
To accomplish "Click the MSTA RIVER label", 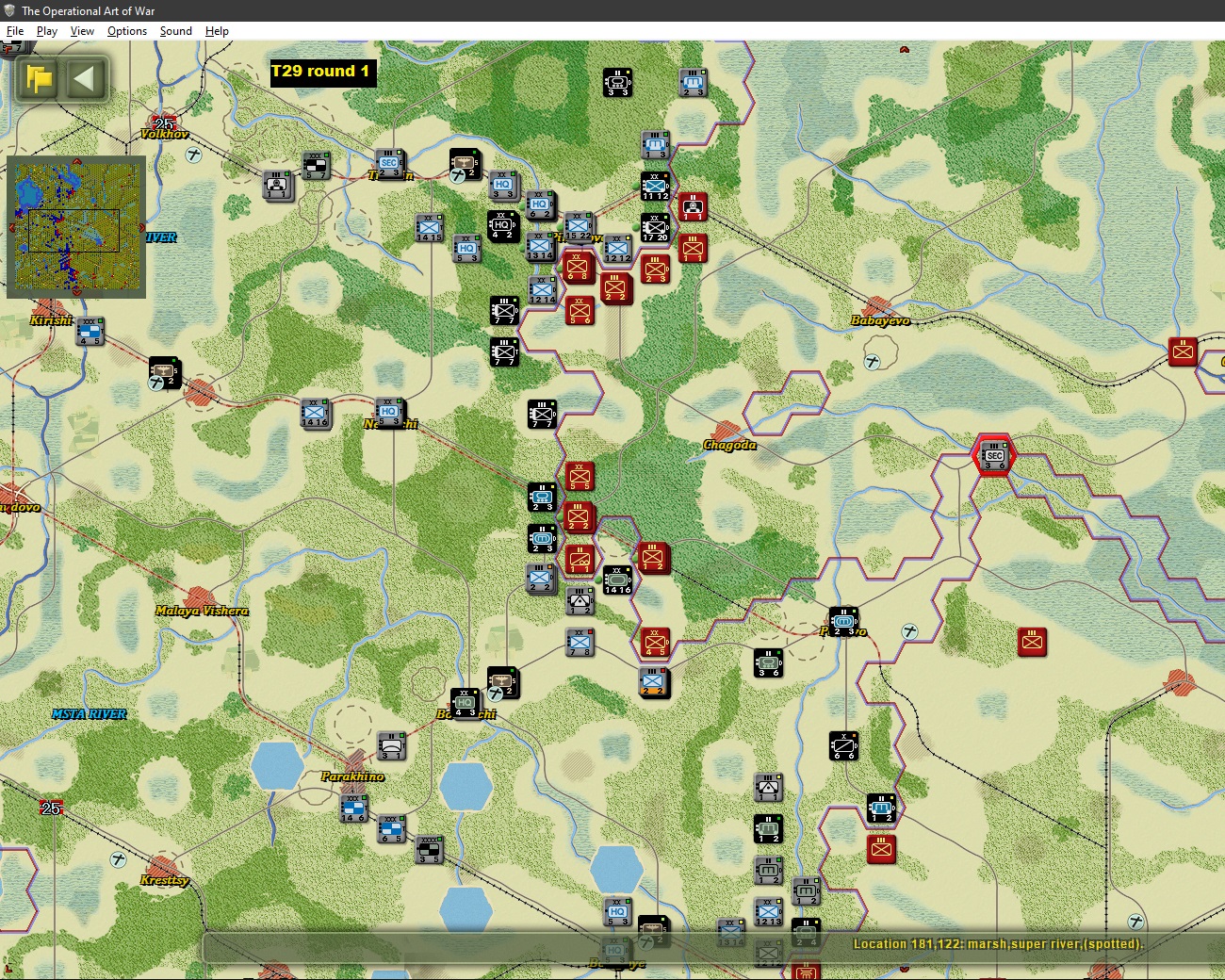I will click(x=89, y=714).
